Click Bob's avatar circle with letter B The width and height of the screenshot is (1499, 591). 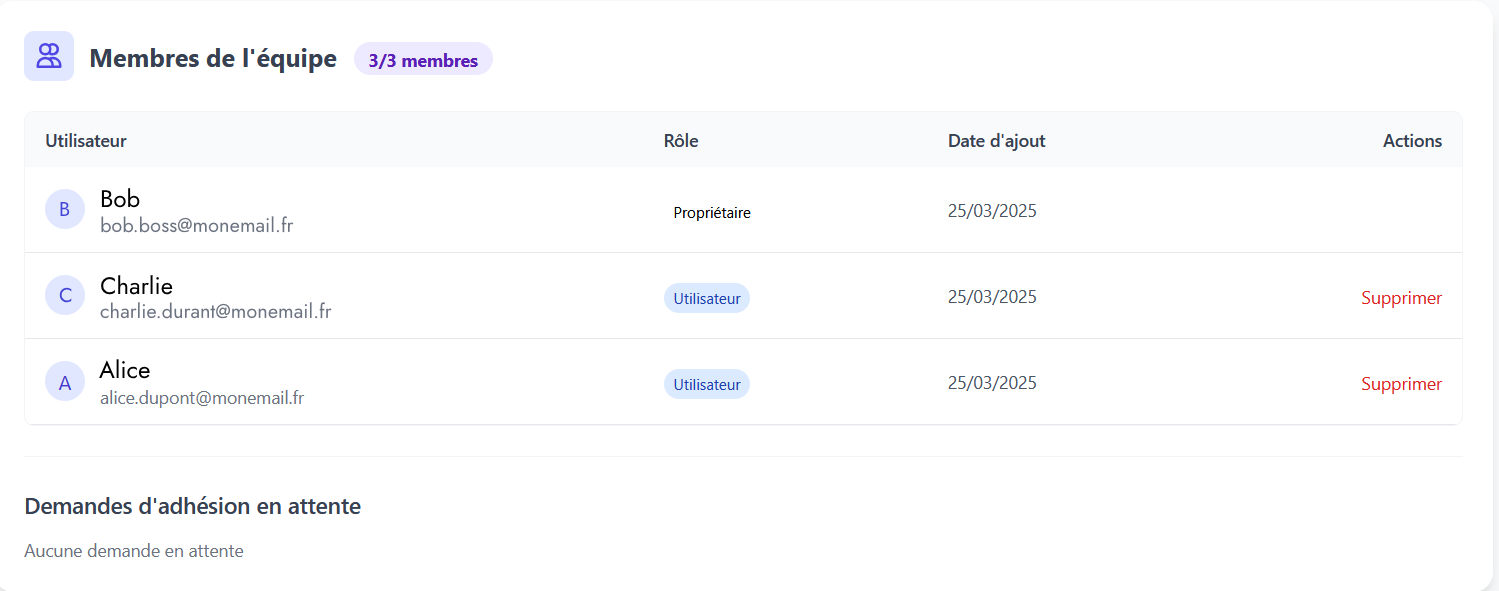coord(65,209)
